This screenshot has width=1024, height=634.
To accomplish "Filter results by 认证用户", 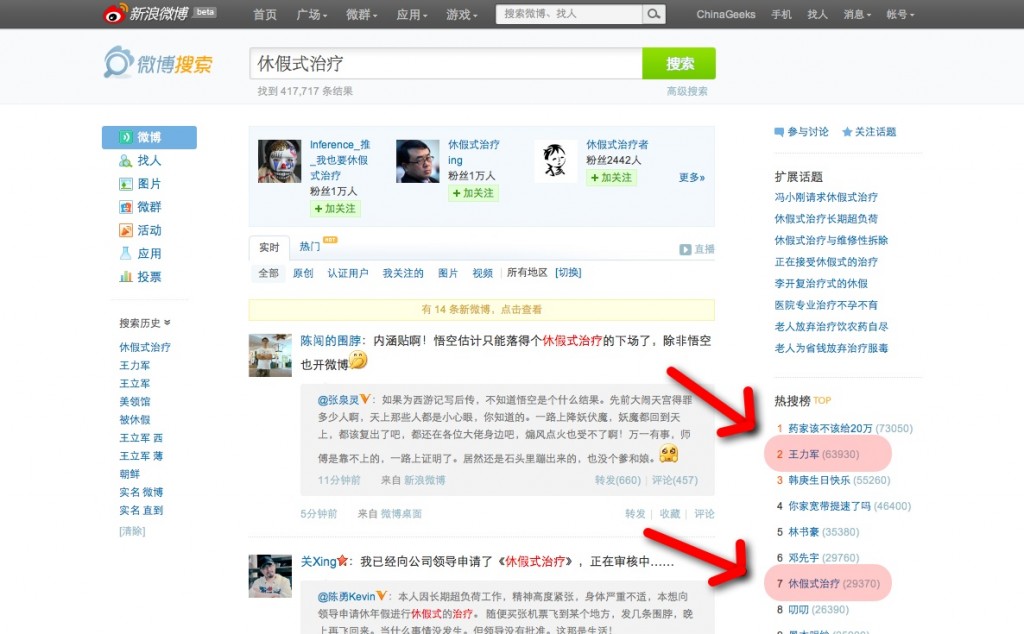I will 347,273.
